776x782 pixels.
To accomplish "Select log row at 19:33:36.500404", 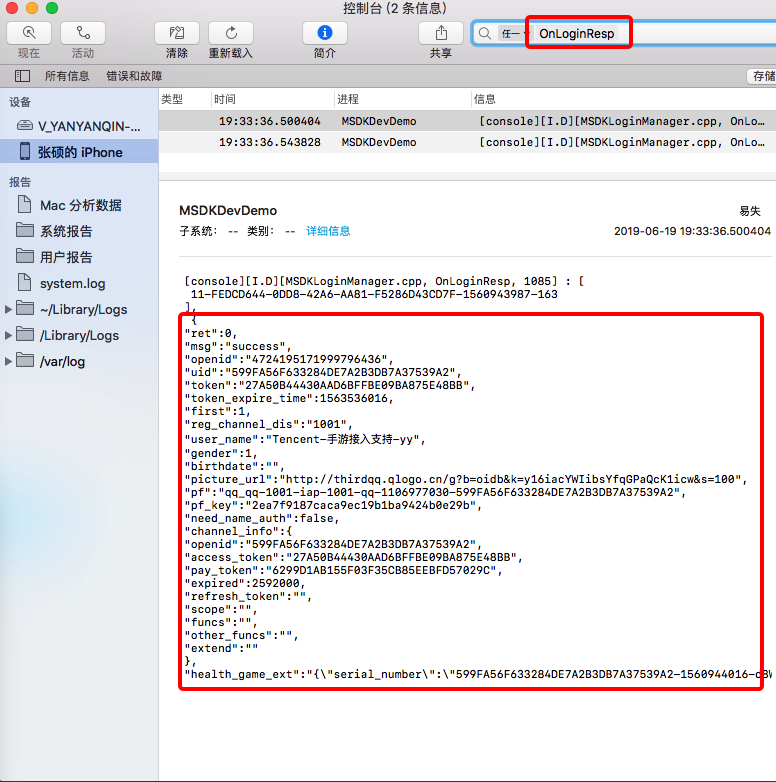I will pos(467,121).
